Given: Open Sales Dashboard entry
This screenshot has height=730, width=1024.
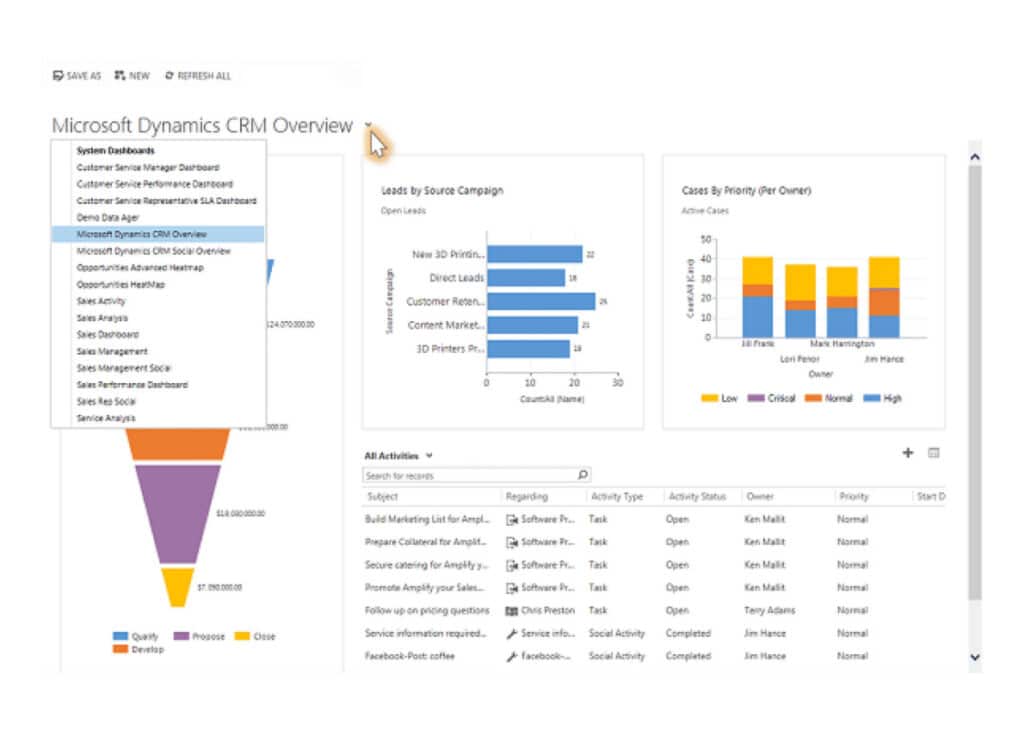Looking at the screenshot, I should point(107,334).
